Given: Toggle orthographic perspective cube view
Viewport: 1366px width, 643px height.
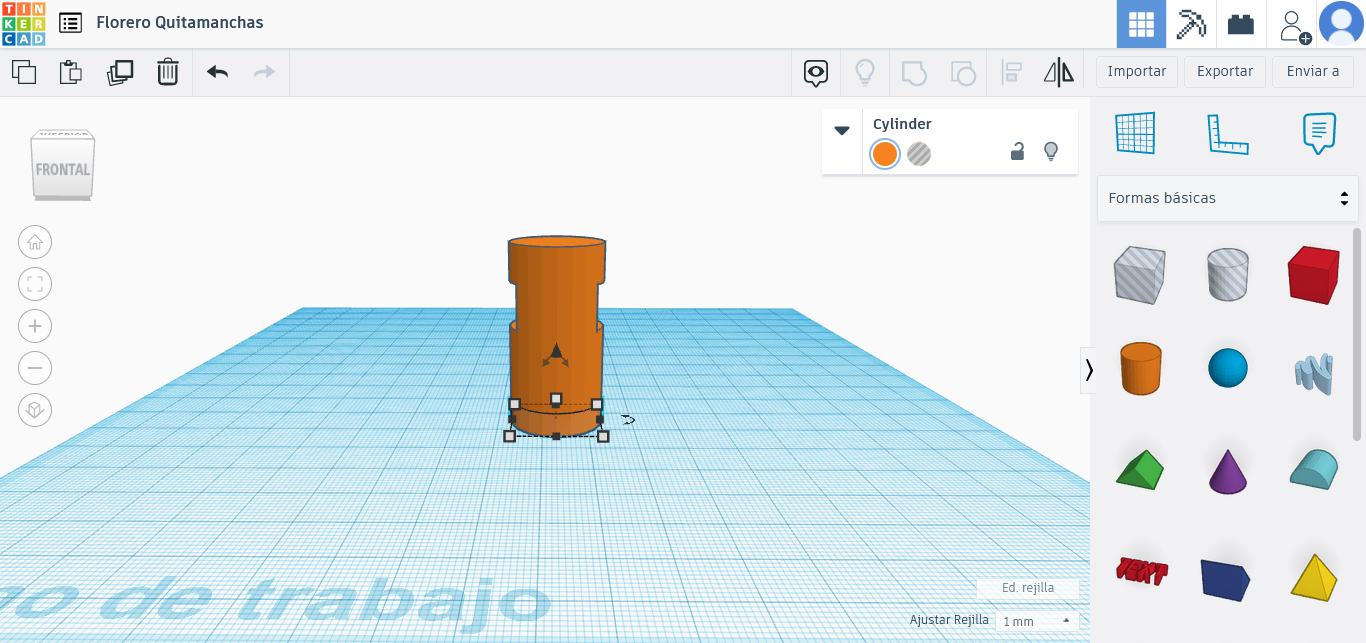Looking at the screenshot, I should [35, 410].
